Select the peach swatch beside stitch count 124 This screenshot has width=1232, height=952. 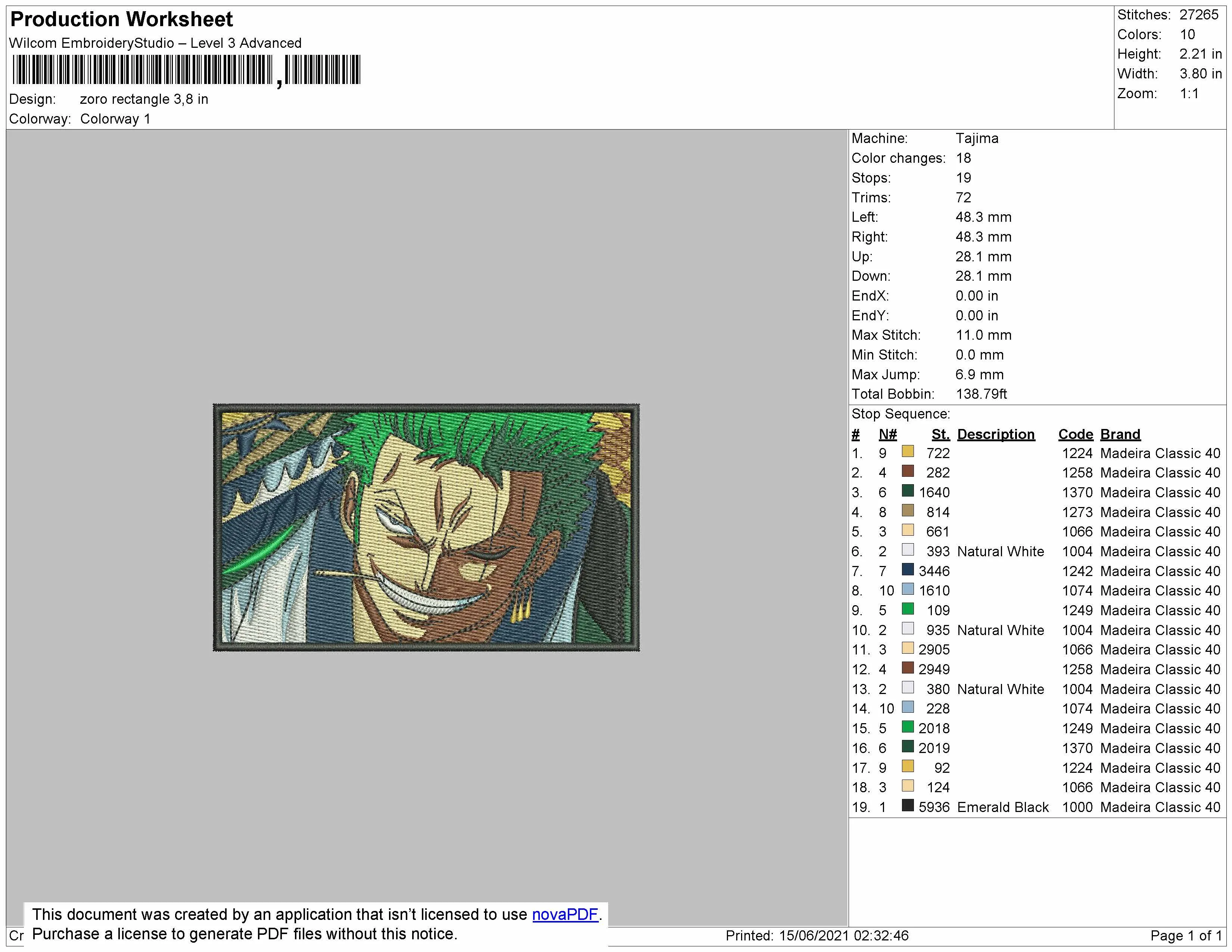click(x=908, y=786)
